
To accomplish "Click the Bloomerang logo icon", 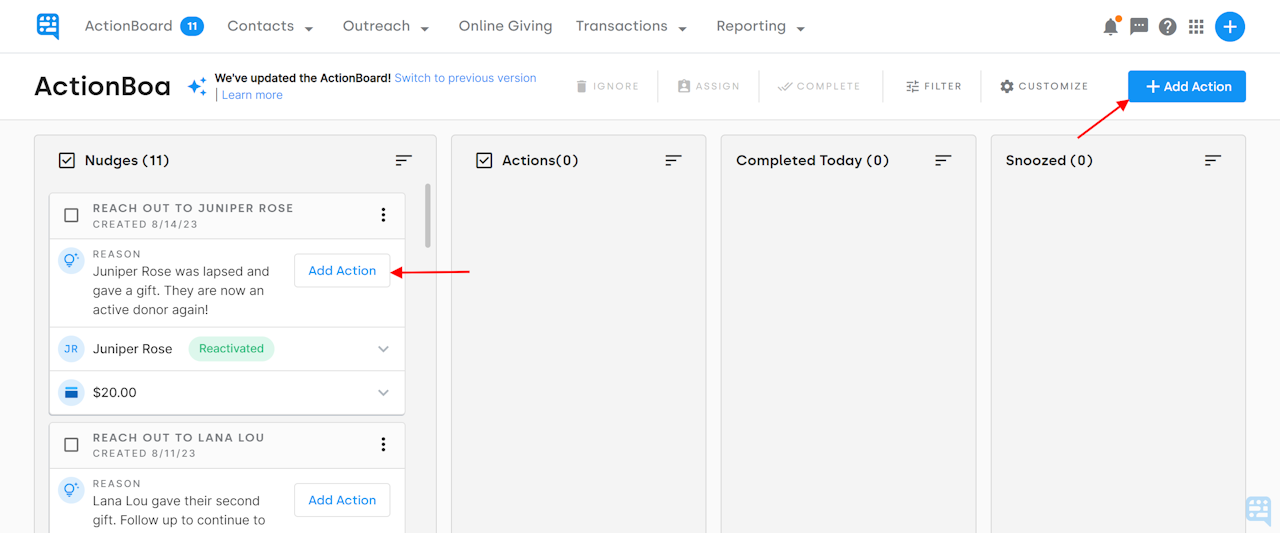I will (x=48, y=26).
